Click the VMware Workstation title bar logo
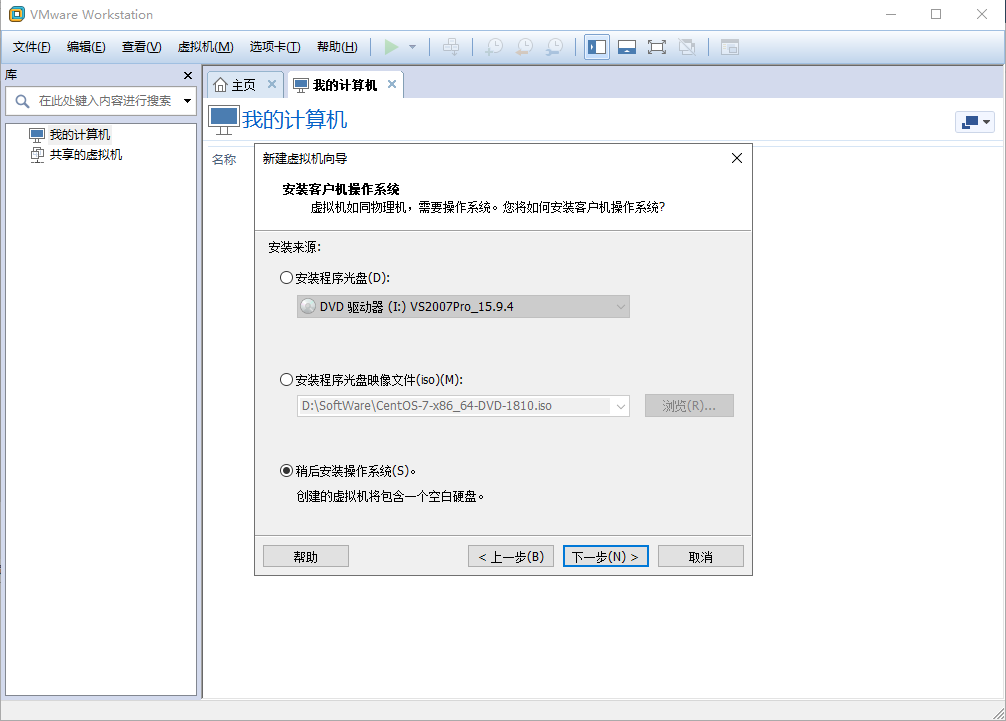The width and height of the screenshot is (1006, 721). click(16, 14)
